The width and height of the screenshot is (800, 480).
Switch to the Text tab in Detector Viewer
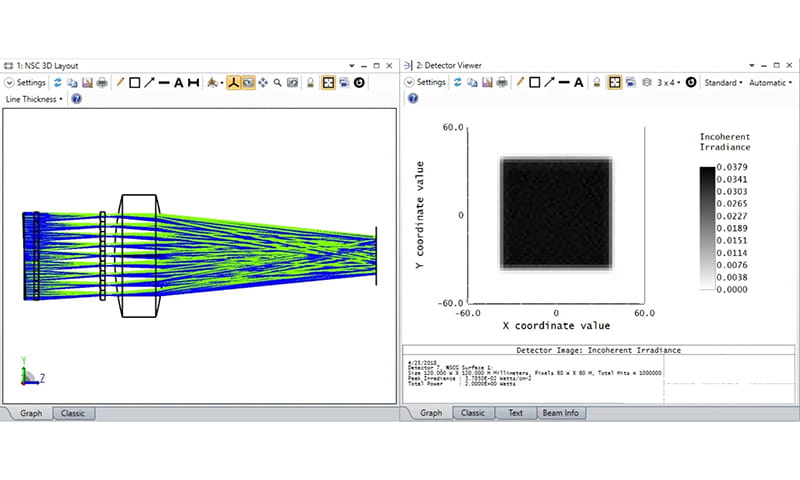pos(515,413)
